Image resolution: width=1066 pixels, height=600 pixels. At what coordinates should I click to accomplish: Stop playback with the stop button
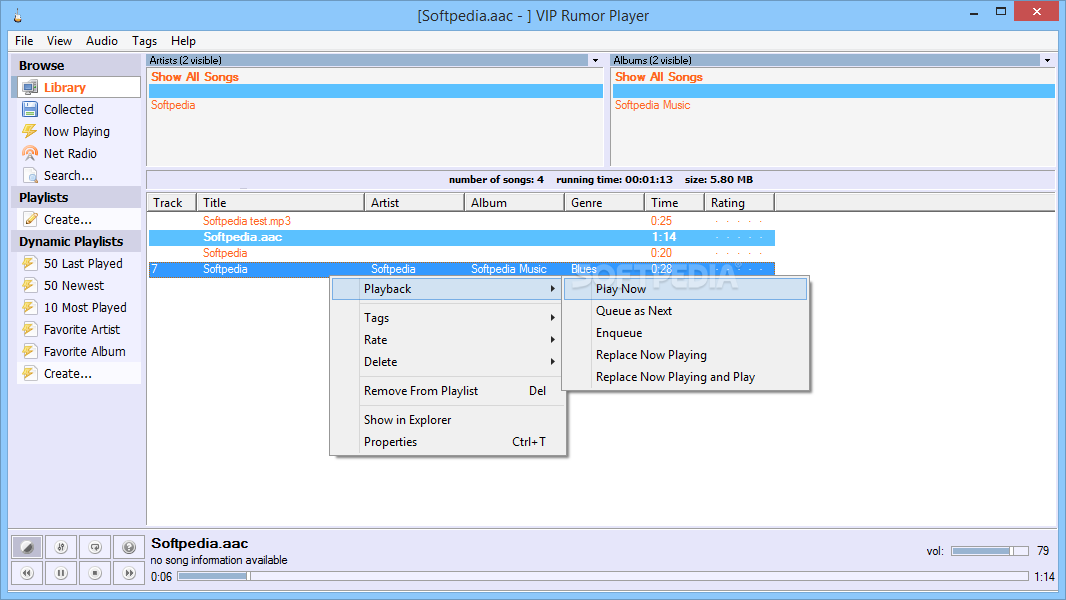(95, 573)
